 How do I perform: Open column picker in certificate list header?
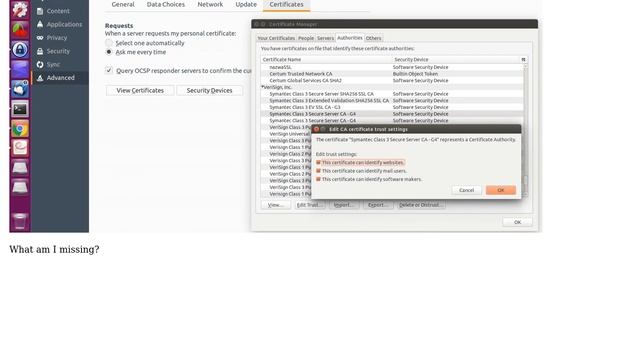coord(523,60)
